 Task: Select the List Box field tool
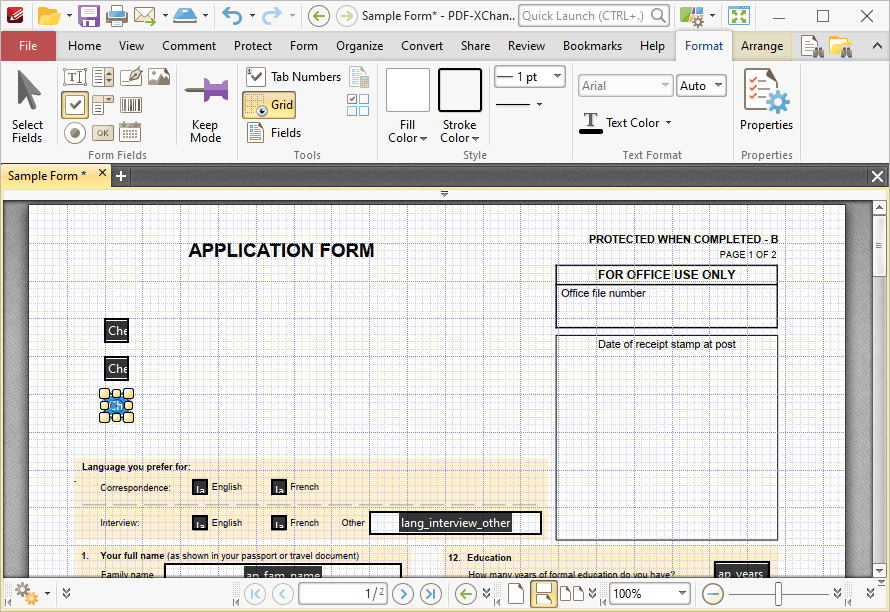pyautogui.click(x=103, y=77)
